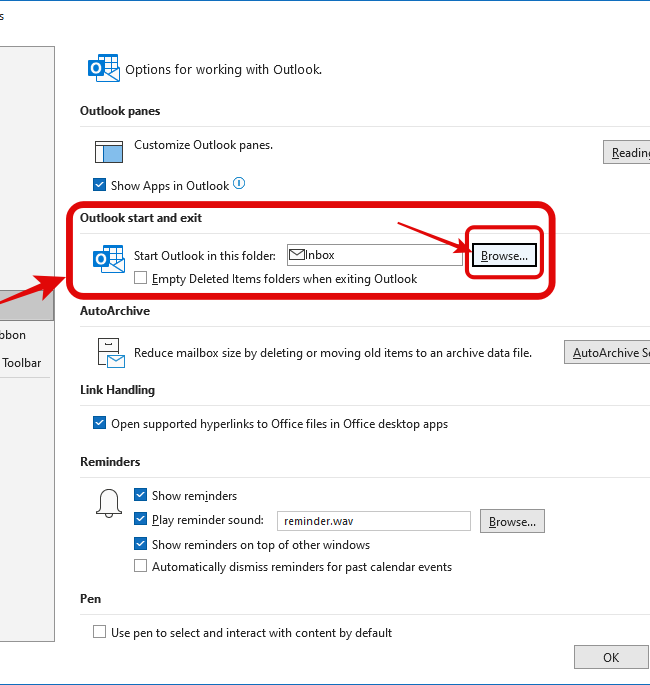Click the Outlook icon in start and exit section
Image resolution: width=650 pixels, height=685 pixels.
[x=109, y=259]
